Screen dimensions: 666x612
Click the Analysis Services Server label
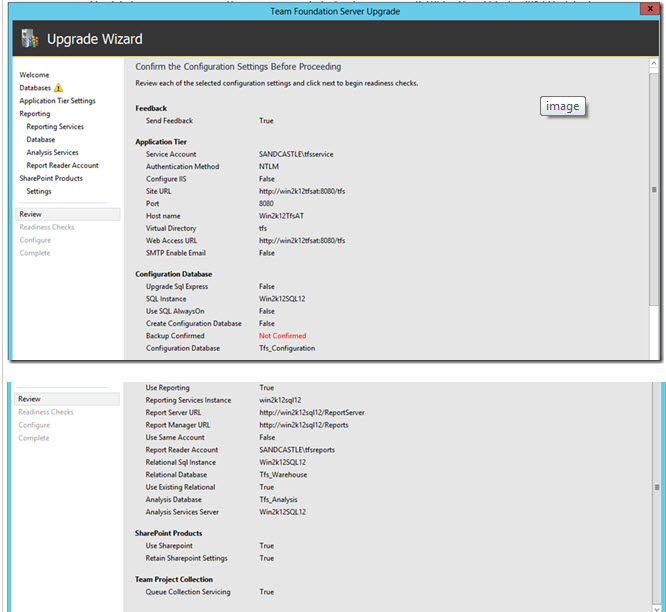[182, 512]
